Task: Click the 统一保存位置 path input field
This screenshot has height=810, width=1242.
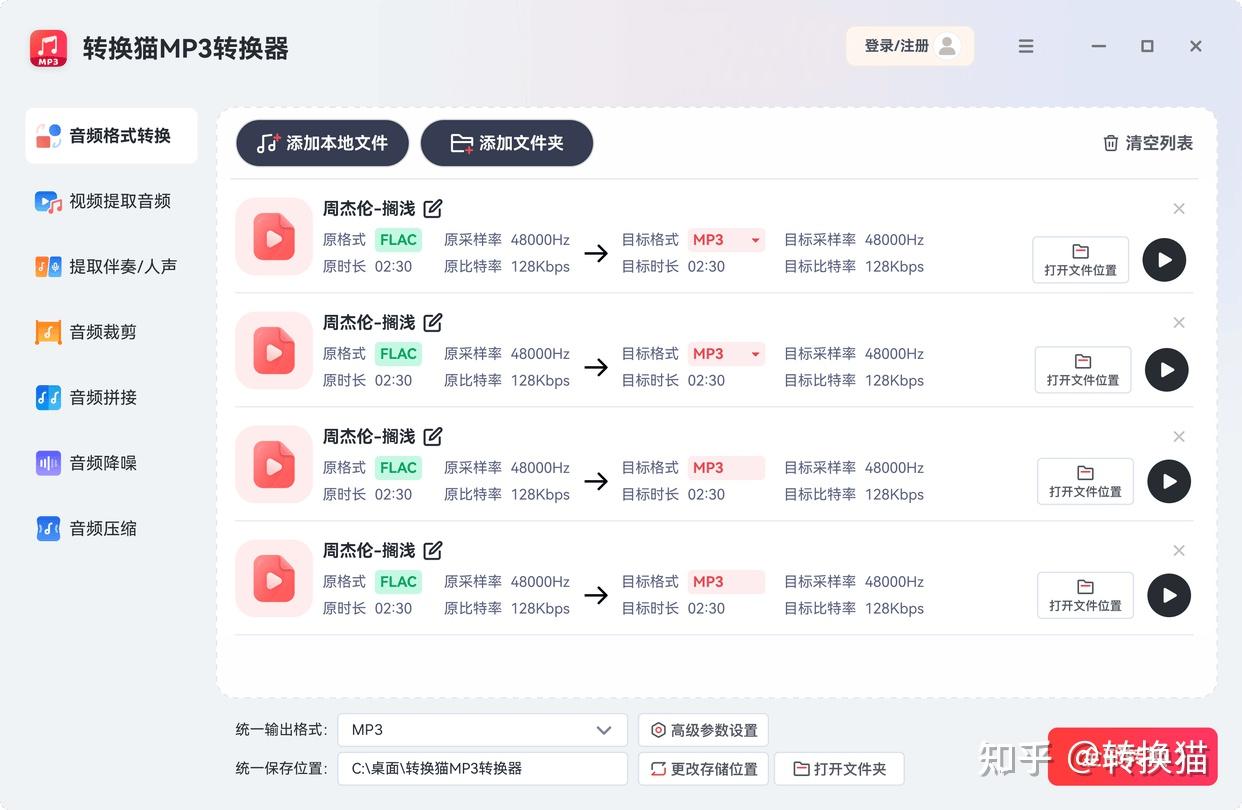Action: tap(482, 768)
